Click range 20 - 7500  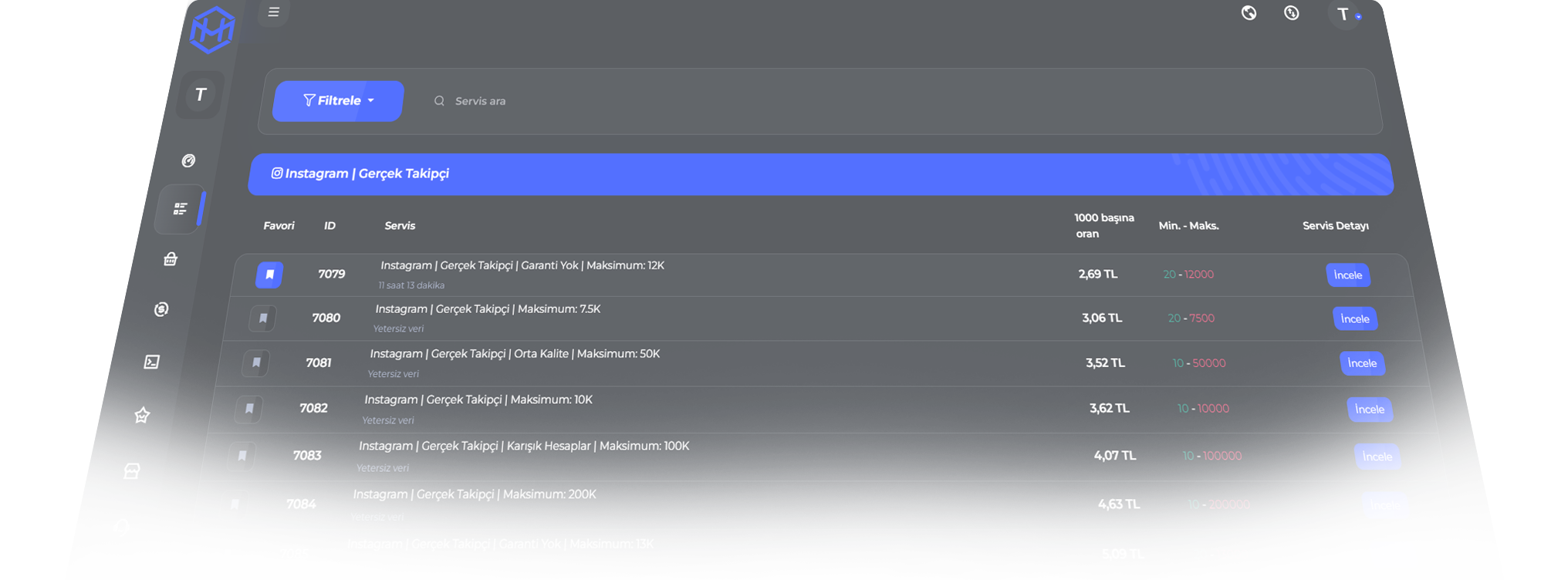click(x=1191, y=319)
